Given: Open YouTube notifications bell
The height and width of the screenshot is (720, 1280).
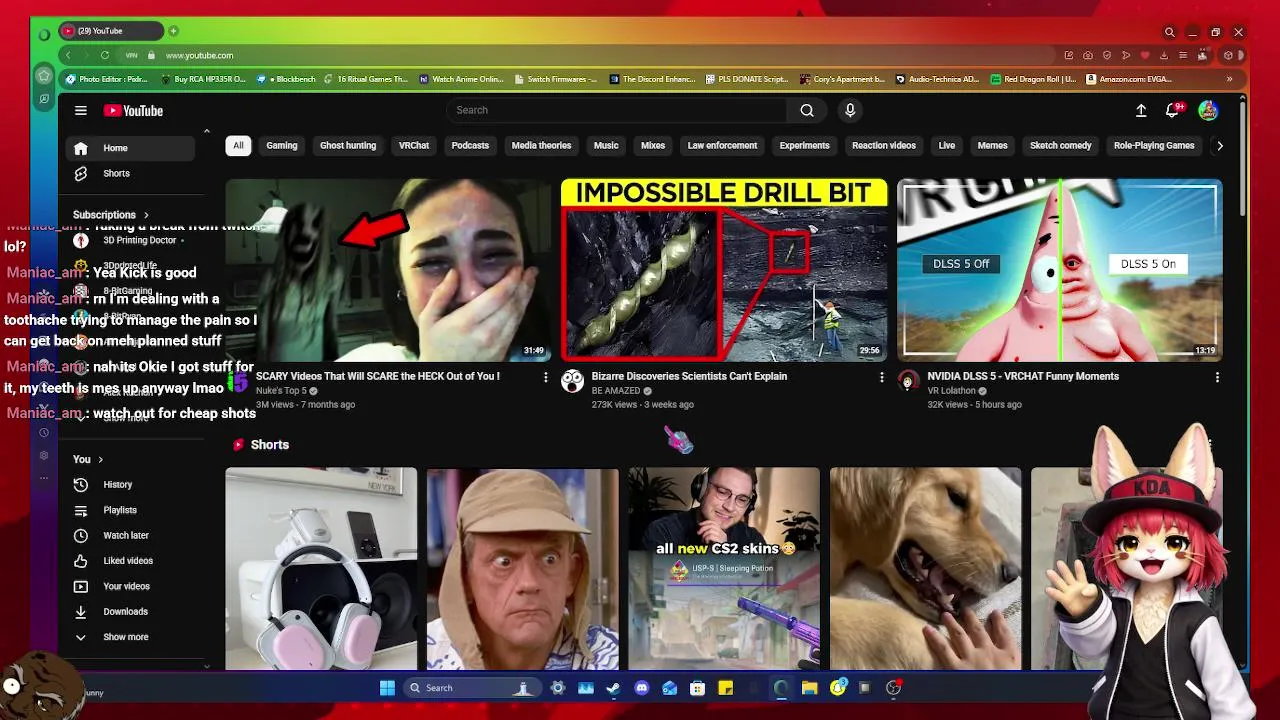Looking at the screenshot, I should point(1173,111).
